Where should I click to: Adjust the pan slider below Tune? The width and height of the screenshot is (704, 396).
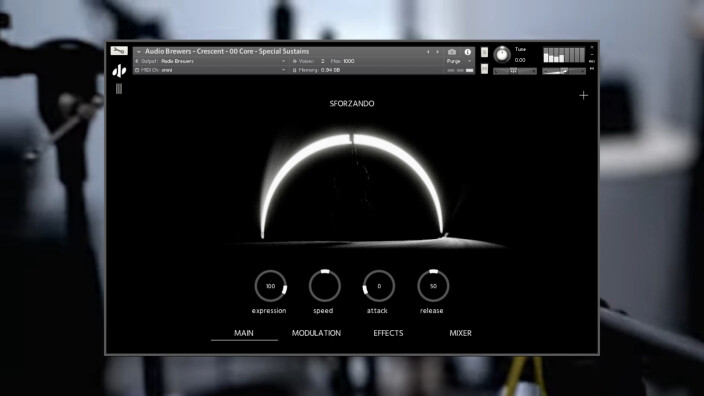tap(515, 71)
